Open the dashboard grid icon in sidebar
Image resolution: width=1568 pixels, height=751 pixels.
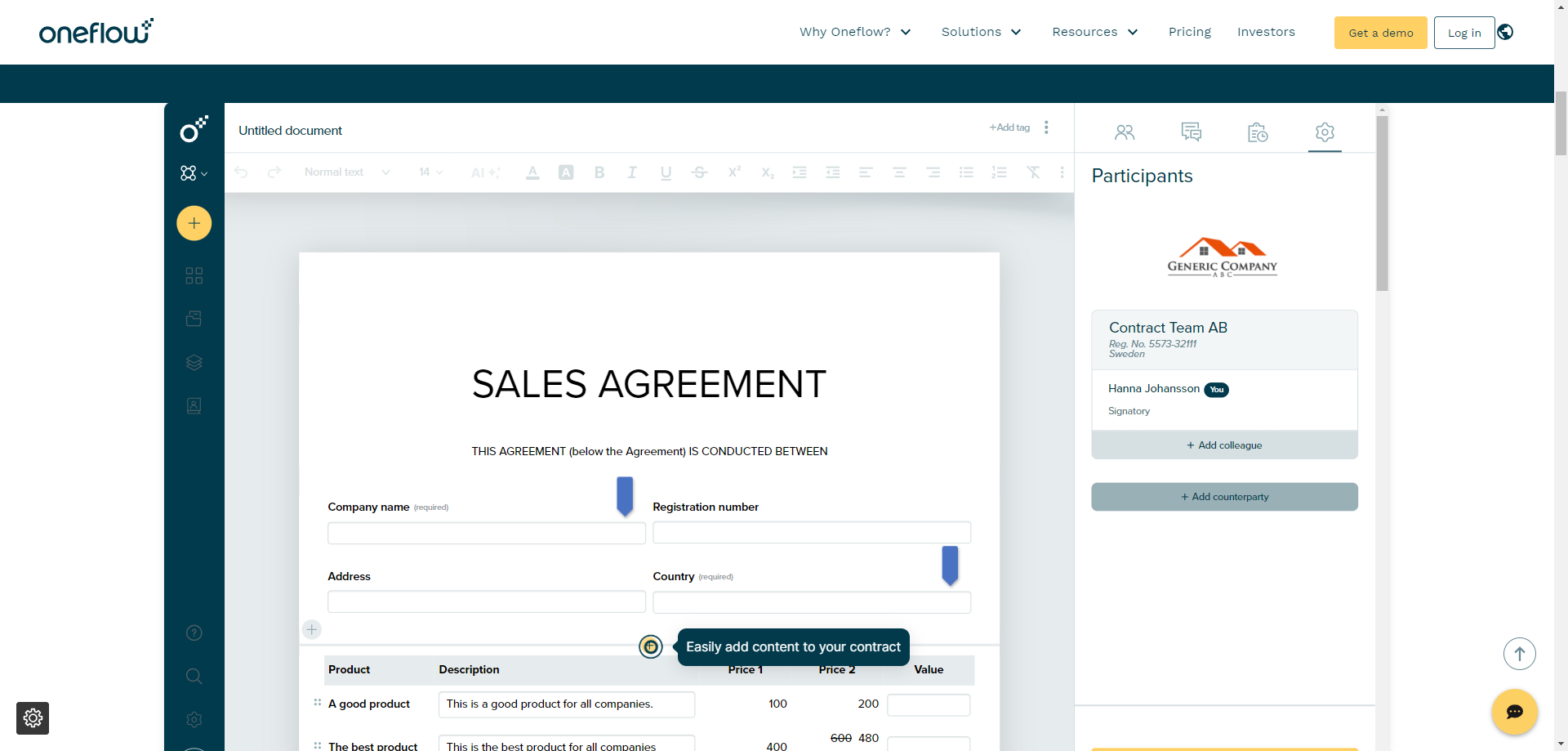[194, 276]
